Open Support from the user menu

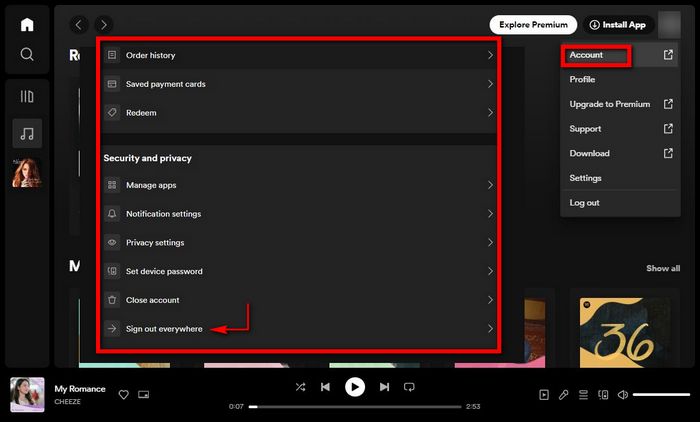620,129
